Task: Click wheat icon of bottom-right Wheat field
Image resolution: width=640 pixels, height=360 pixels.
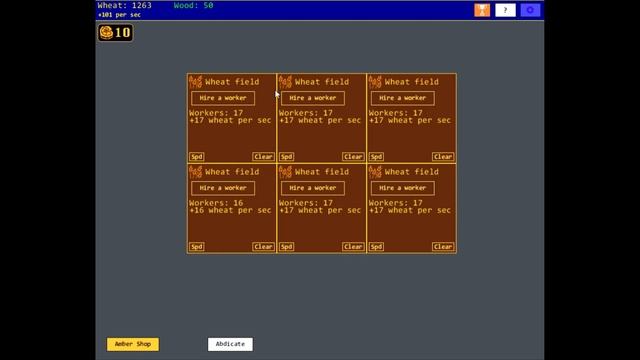Action: coord(375,172)
